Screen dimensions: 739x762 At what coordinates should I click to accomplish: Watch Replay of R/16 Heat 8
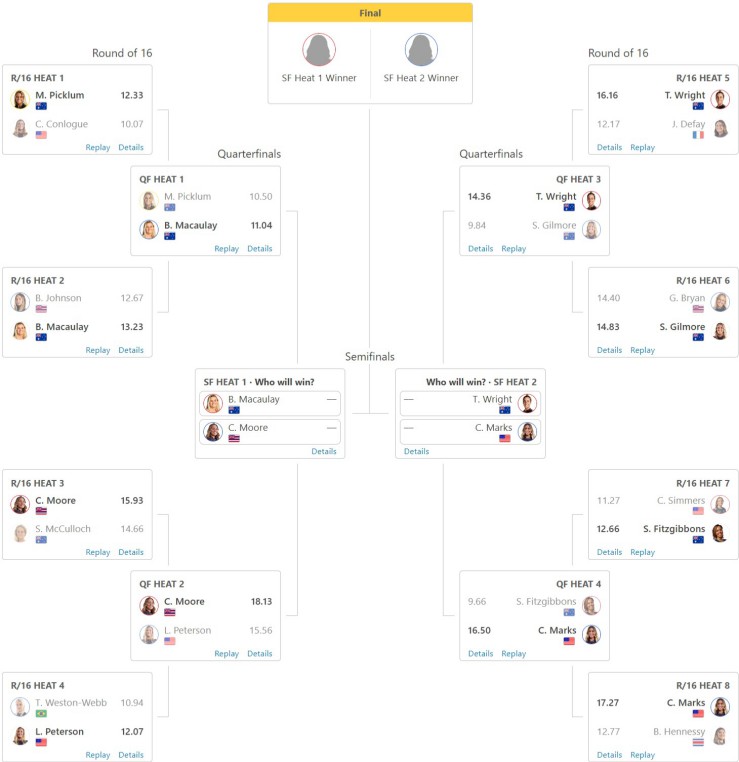coord(643,755)
